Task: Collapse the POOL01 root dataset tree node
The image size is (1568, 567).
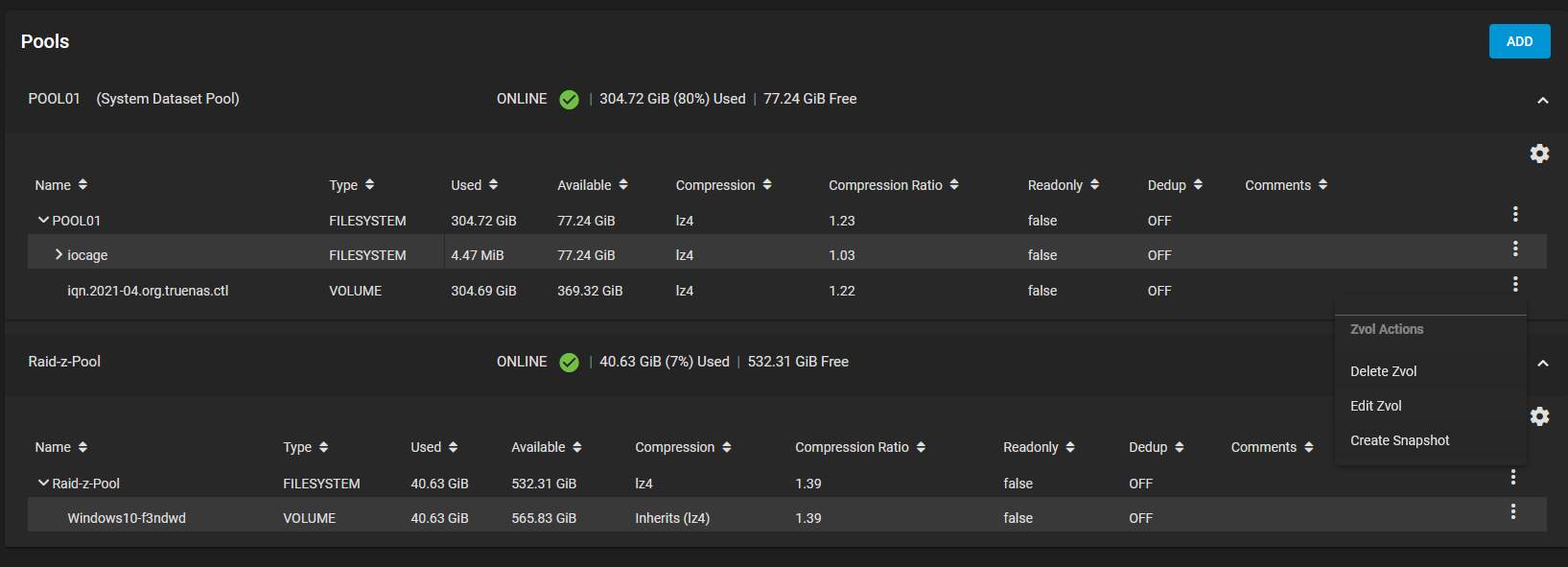Action: click(x=43, y=220)
